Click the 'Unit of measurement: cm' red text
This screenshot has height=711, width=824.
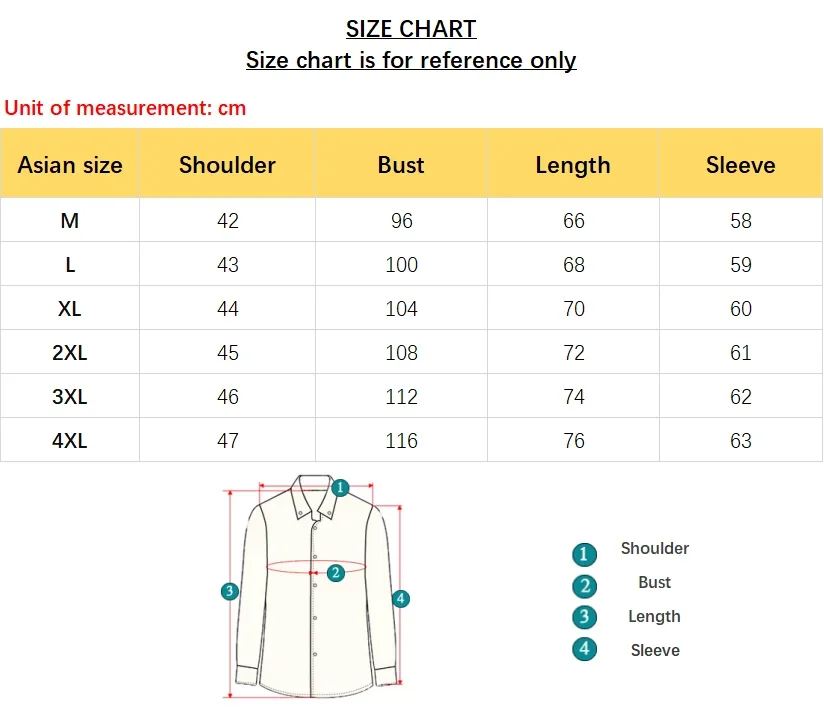pyautogui.click(x=125, y=108)
